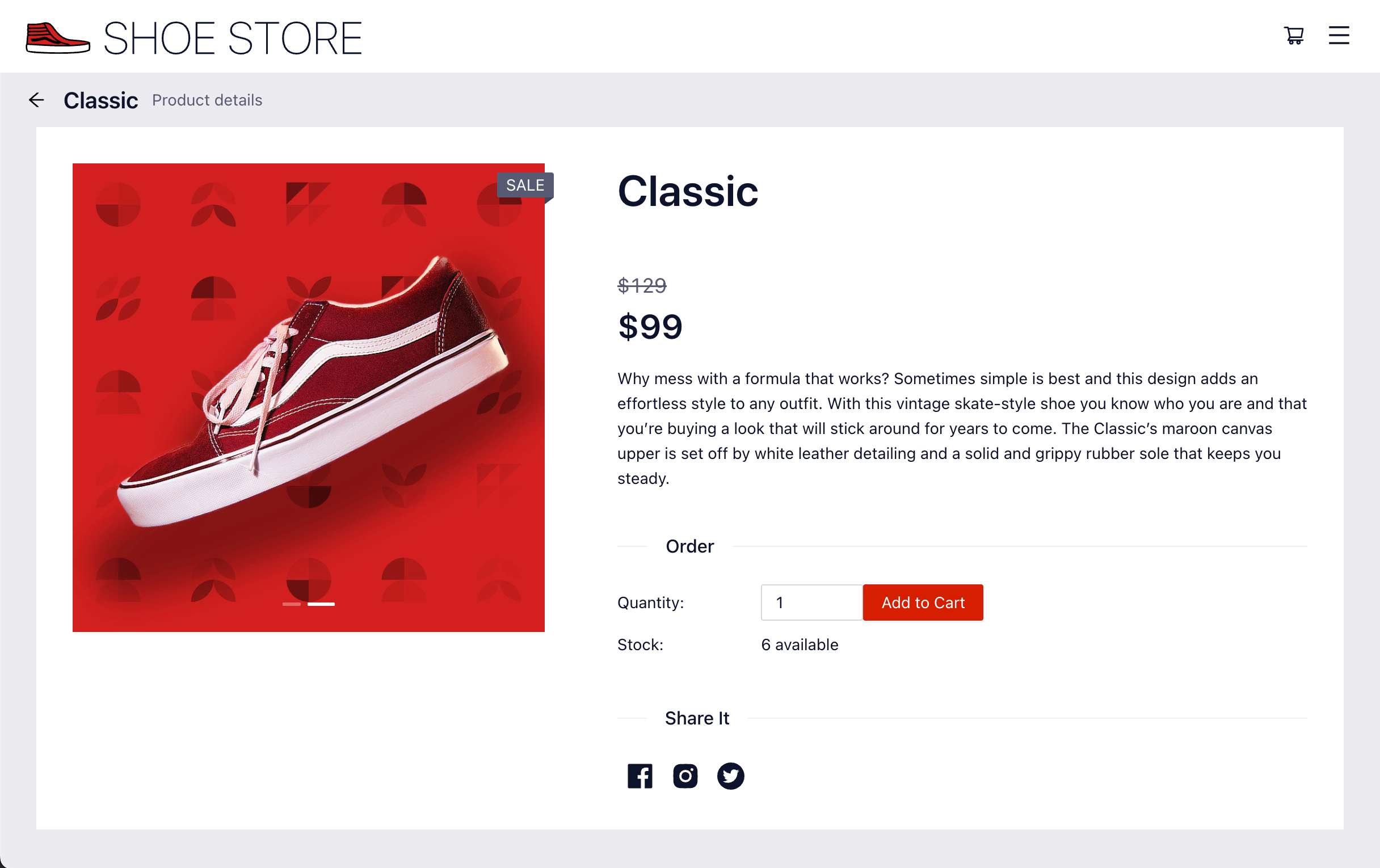The image size is (1380, 868).
Task: Click the Classic breadcrumb title
Action: [101, 100]
